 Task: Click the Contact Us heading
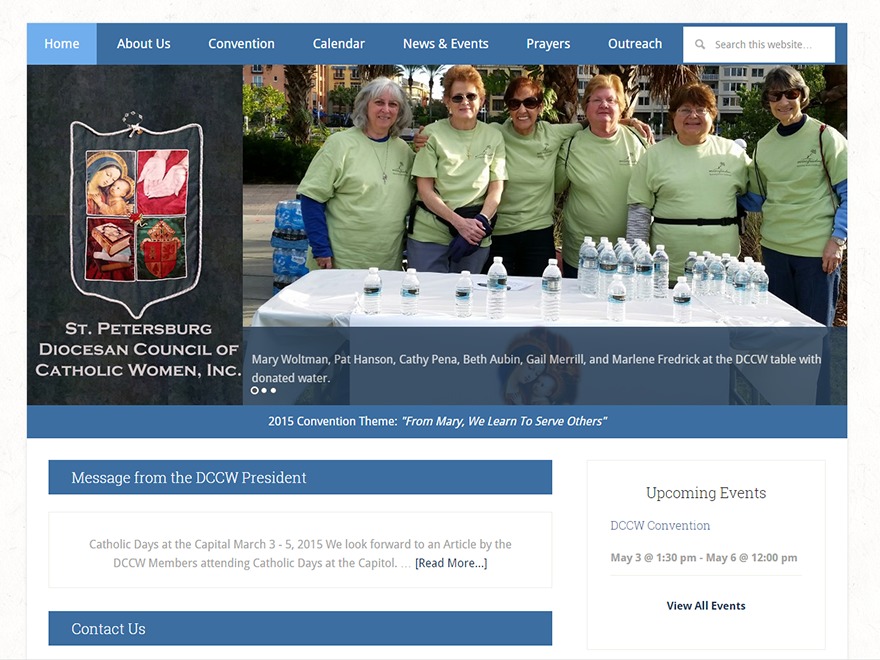click(108, 629)
